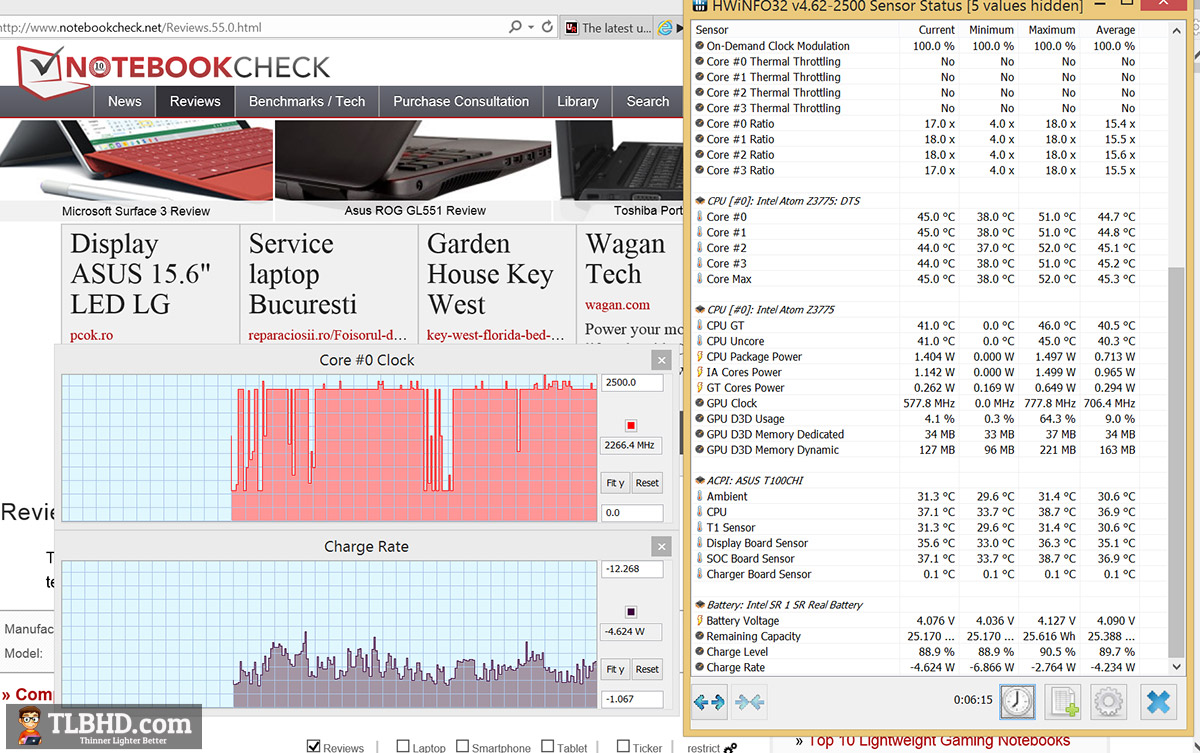
Task: Check the Laptop checkbox
Action: pyautogui.click(x=403, y=746)
